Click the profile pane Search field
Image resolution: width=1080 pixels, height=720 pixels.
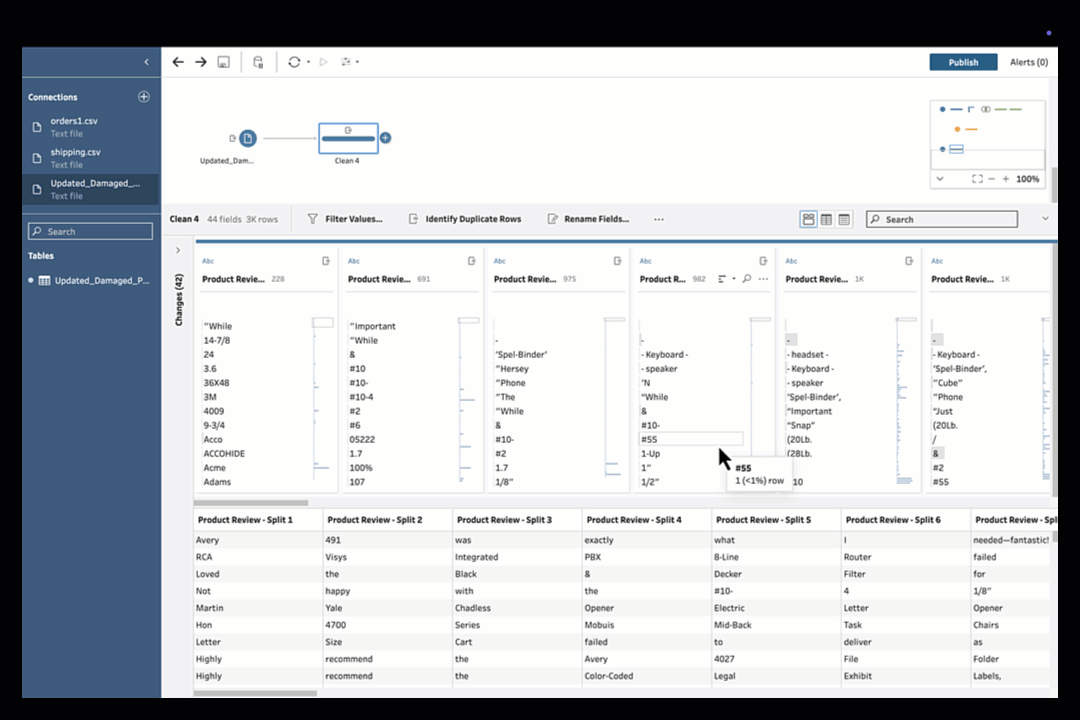(x=942, y=219)
